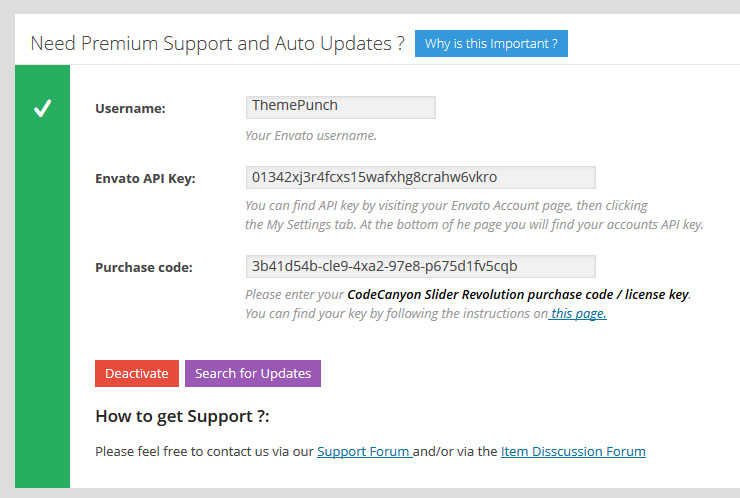
Task: Click the green activation status sidebar
Action: [x=42, y=300]
